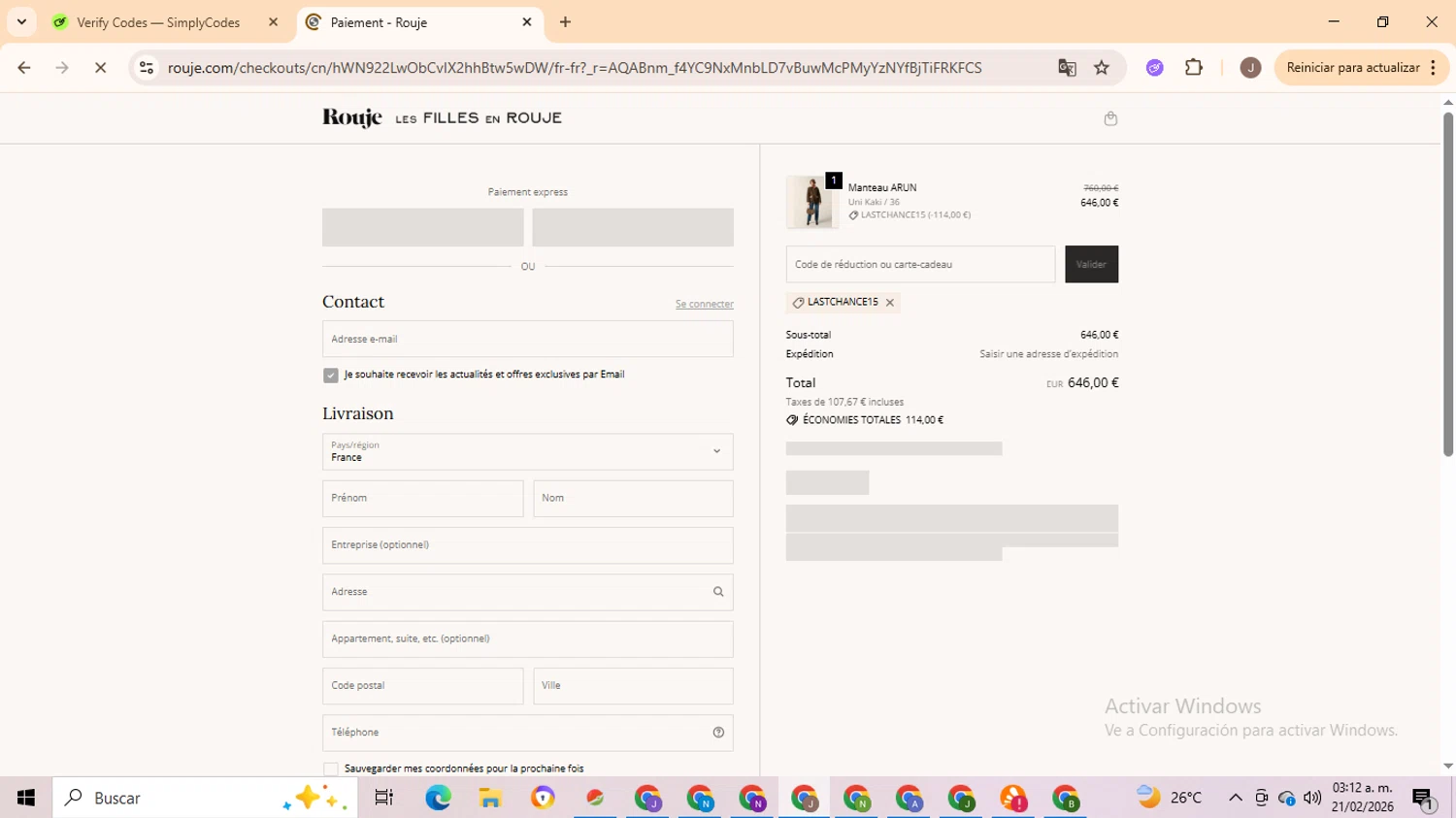
Task: Click the page vertical scrollbar thumb
Action: coord(1447,284)
